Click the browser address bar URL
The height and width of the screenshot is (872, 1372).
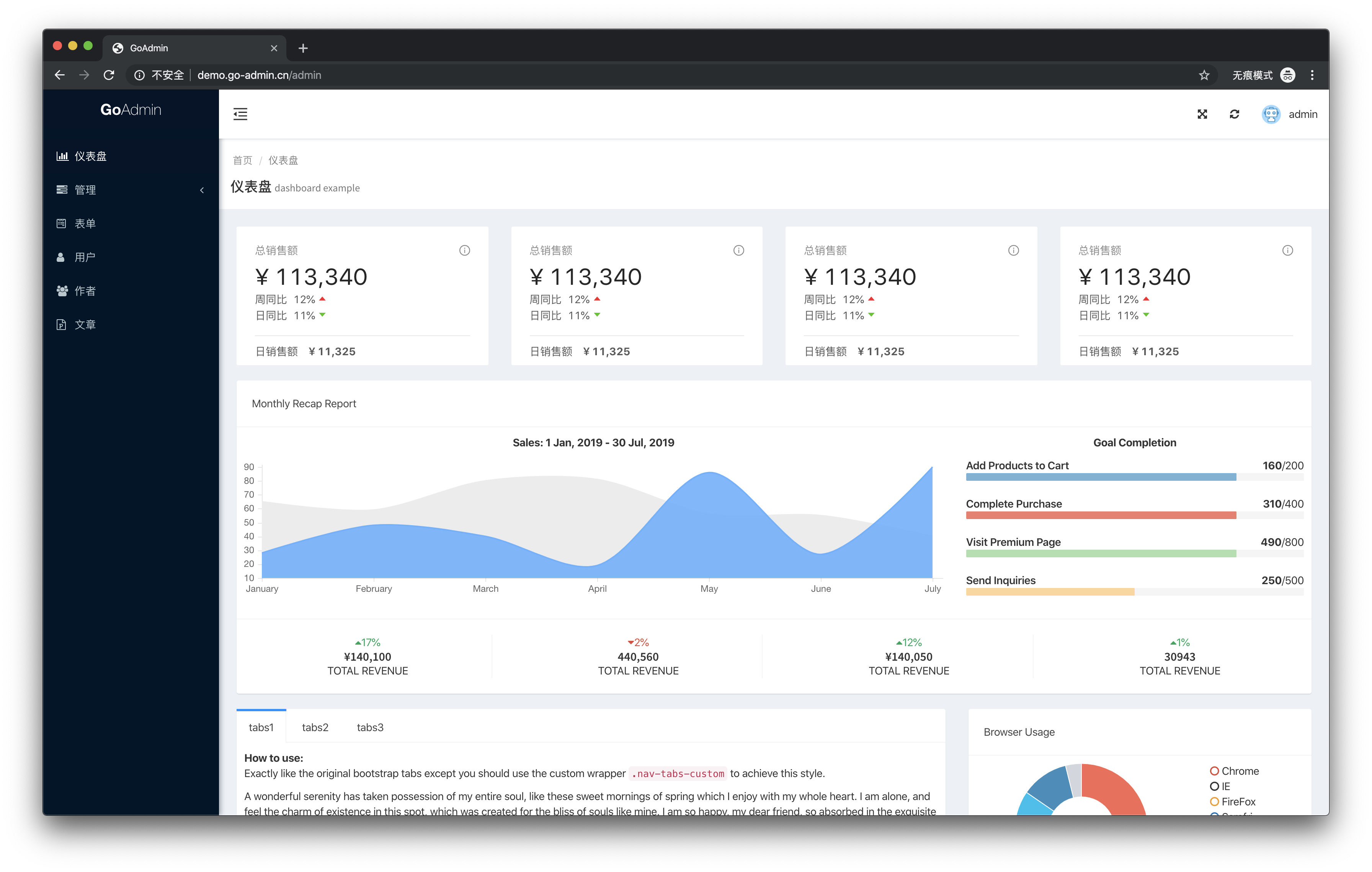pyautogui.click(x=259, y=75)
